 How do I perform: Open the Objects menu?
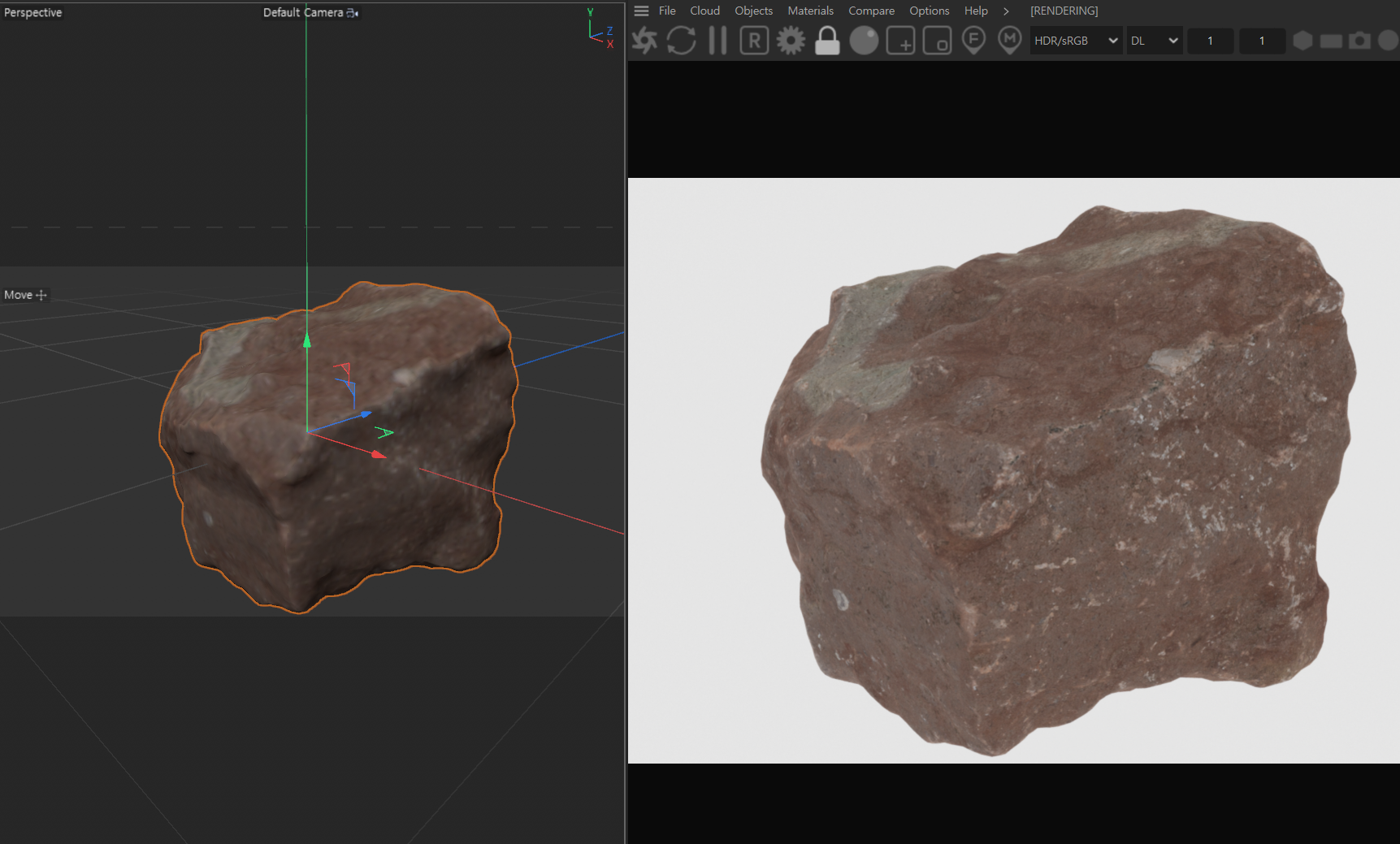(753, 11)
